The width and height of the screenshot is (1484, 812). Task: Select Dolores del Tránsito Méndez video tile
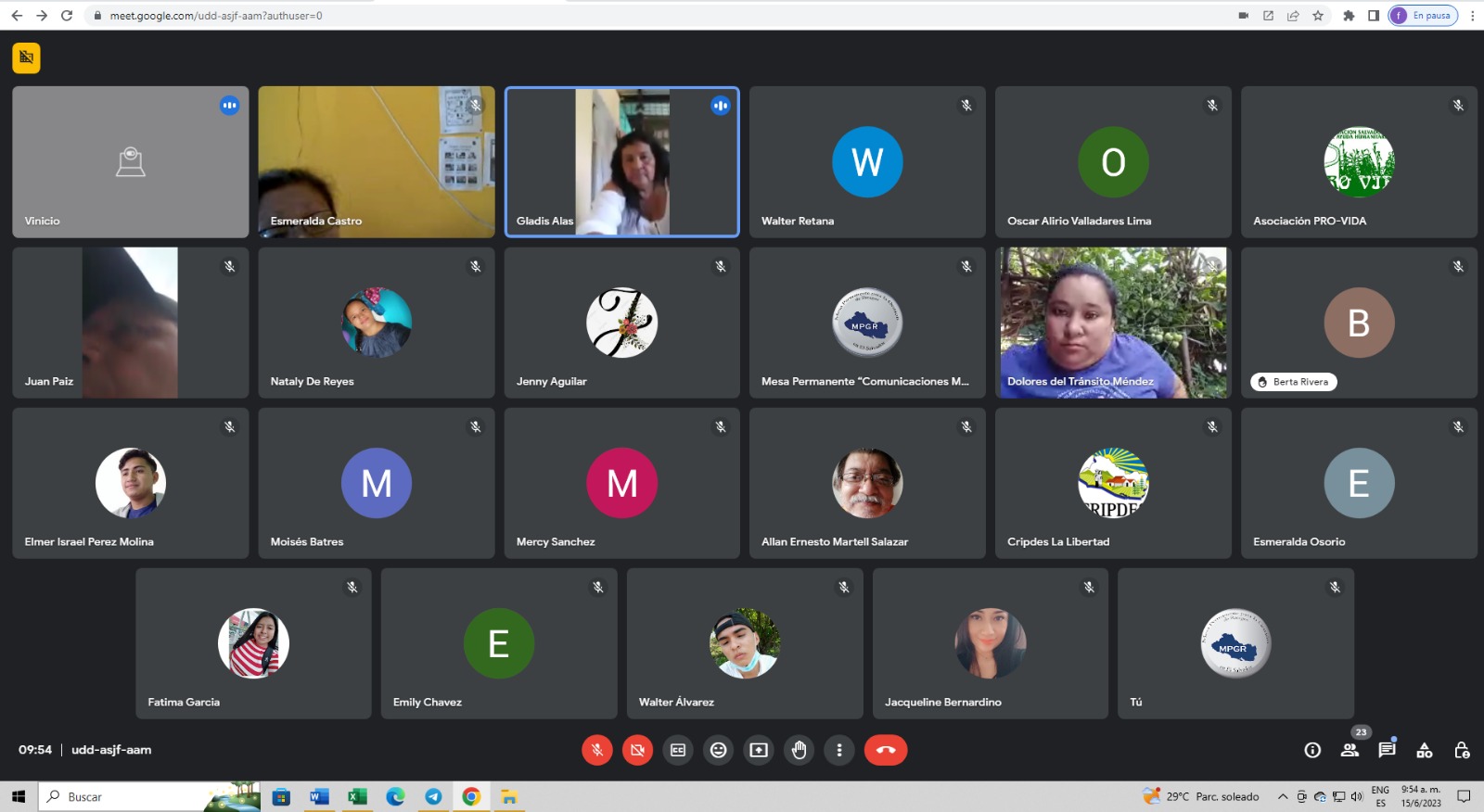point(1113,323)
